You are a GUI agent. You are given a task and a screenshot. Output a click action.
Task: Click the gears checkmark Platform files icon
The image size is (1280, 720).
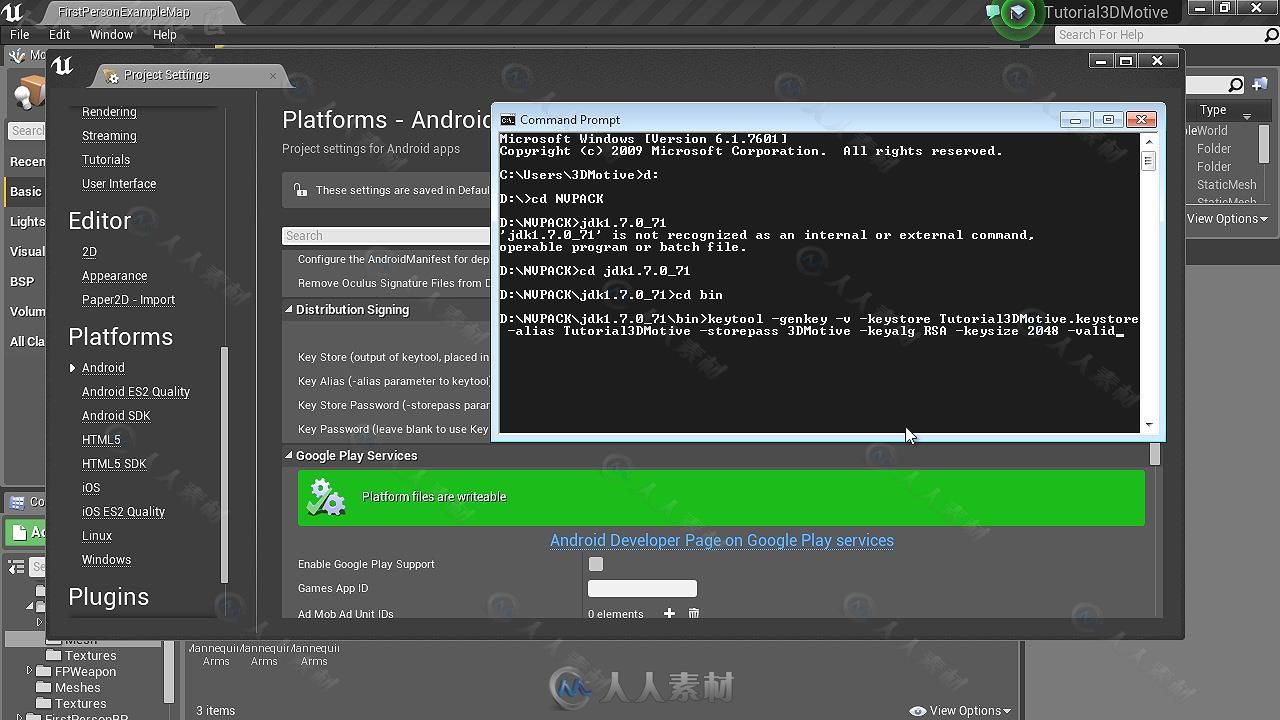(327, 497)
